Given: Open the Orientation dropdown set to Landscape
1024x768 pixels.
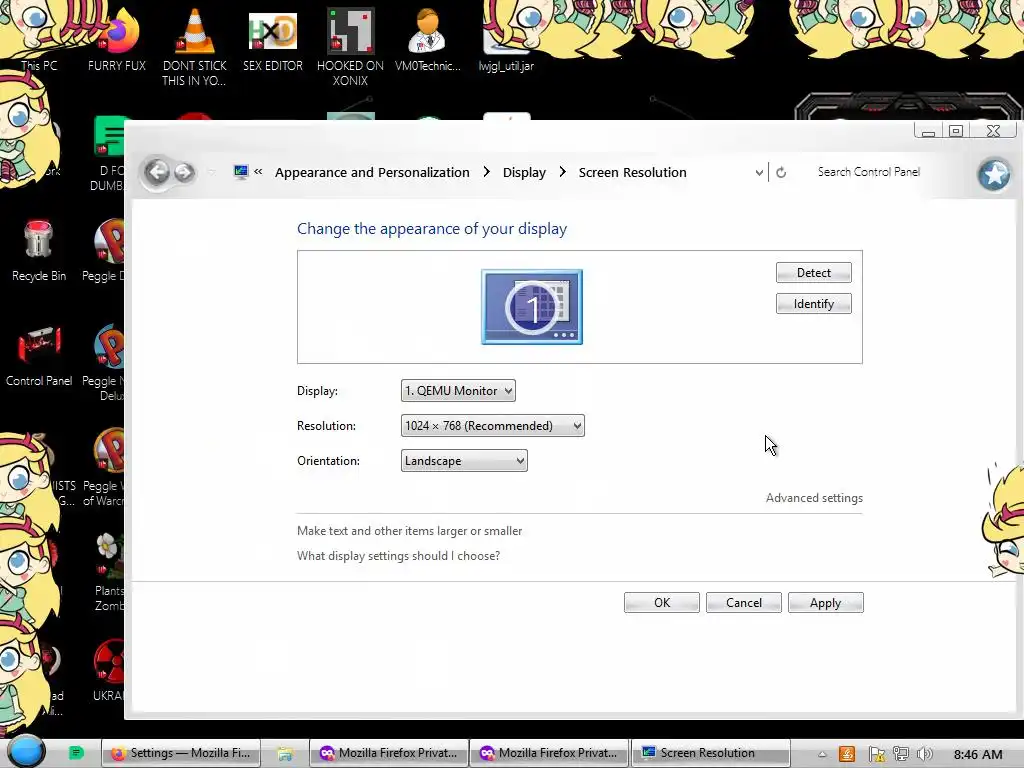Looking at the screenshot, I should (464, 460).
